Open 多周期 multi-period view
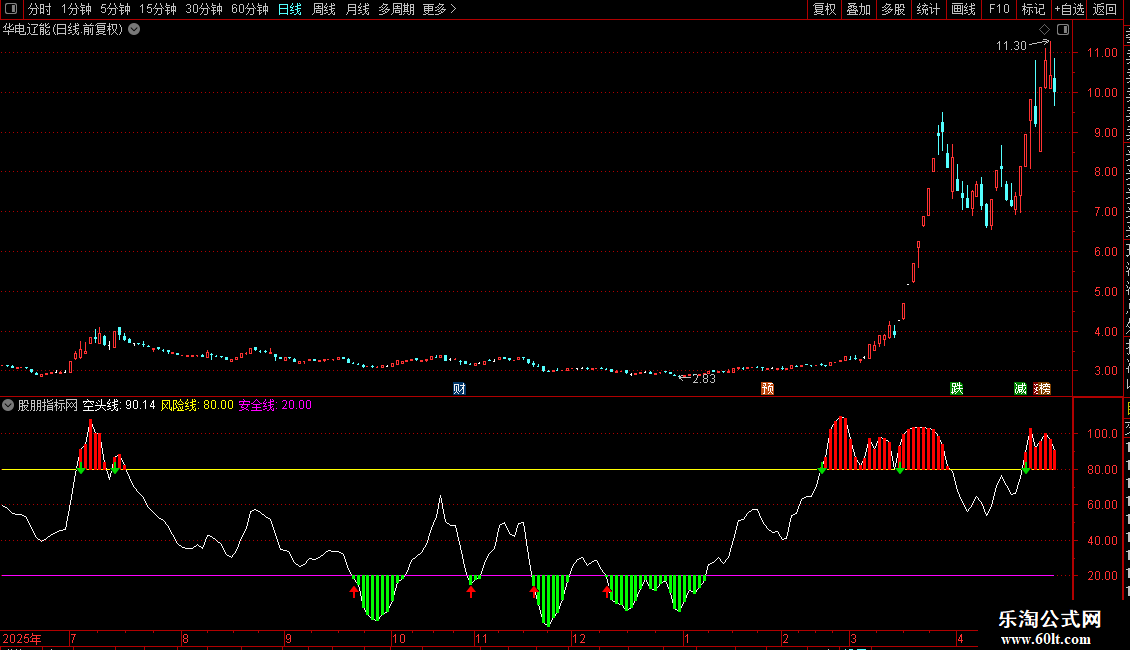Viewport: 1130px width, 650px height. 396,9
